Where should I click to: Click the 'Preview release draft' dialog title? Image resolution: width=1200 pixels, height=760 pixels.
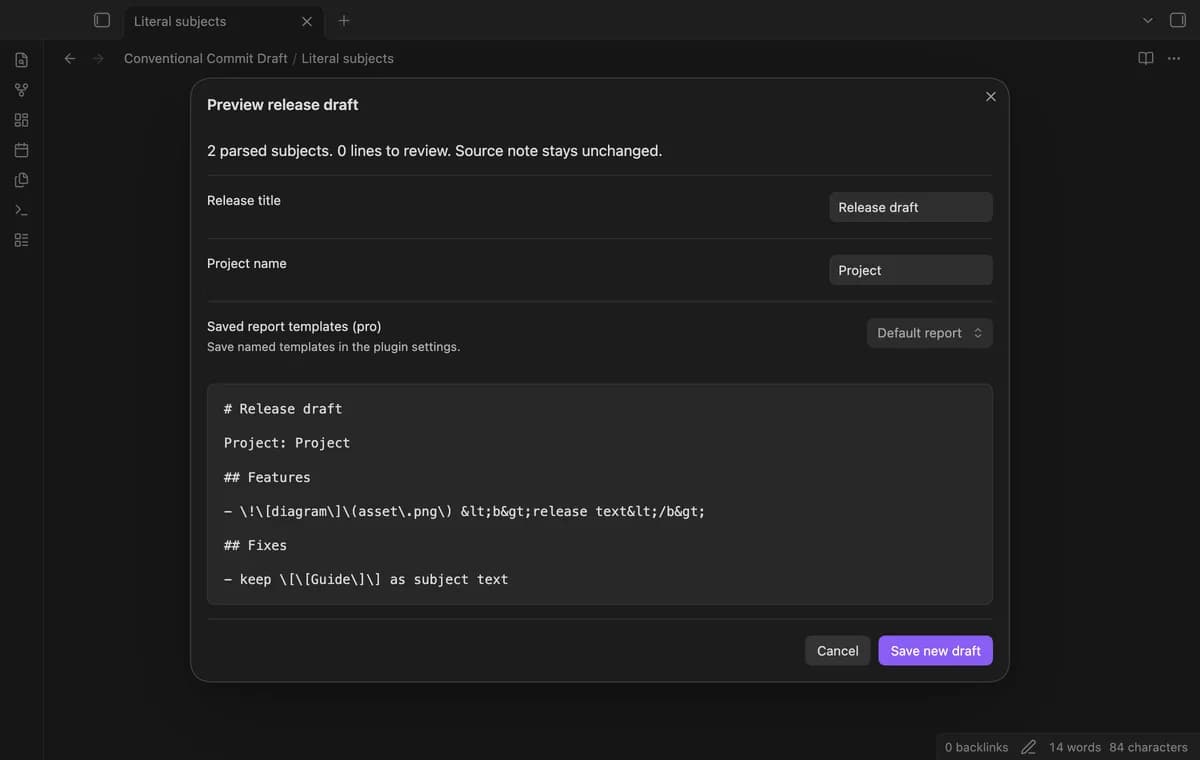pyautogui.click(x=282, y=104)
